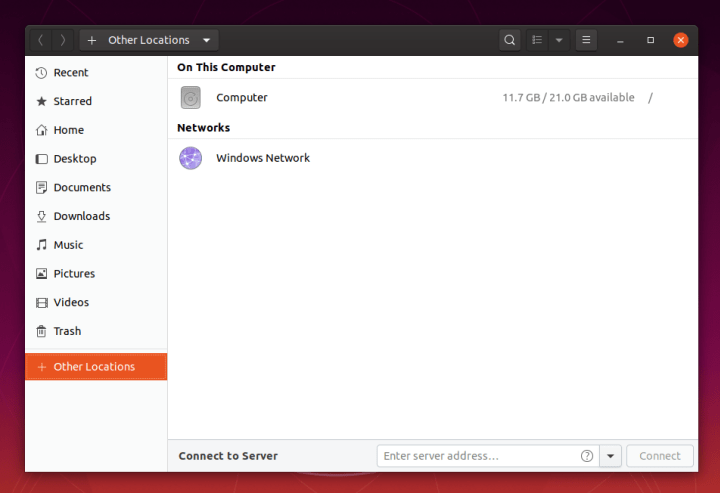
Task: Open Videos film icon in sidebar
Action: pos(41,303)
